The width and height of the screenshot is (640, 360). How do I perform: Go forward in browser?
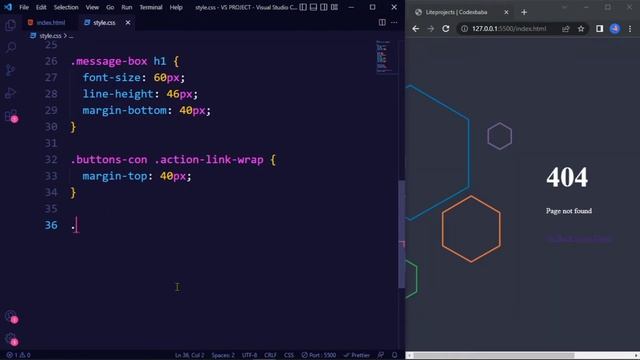[431, 29]
